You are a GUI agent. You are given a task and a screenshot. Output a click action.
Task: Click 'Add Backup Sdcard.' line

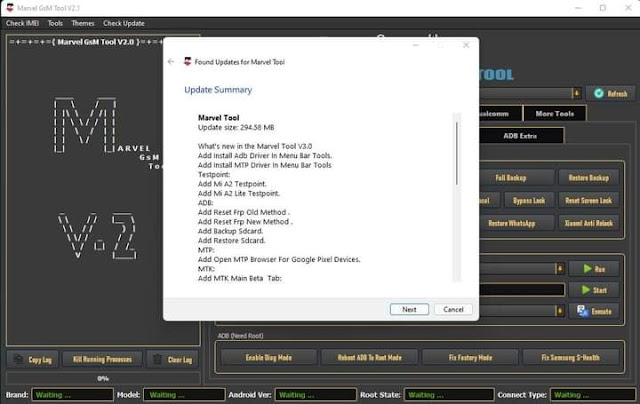pyautogui.click(x=230, y=231)
